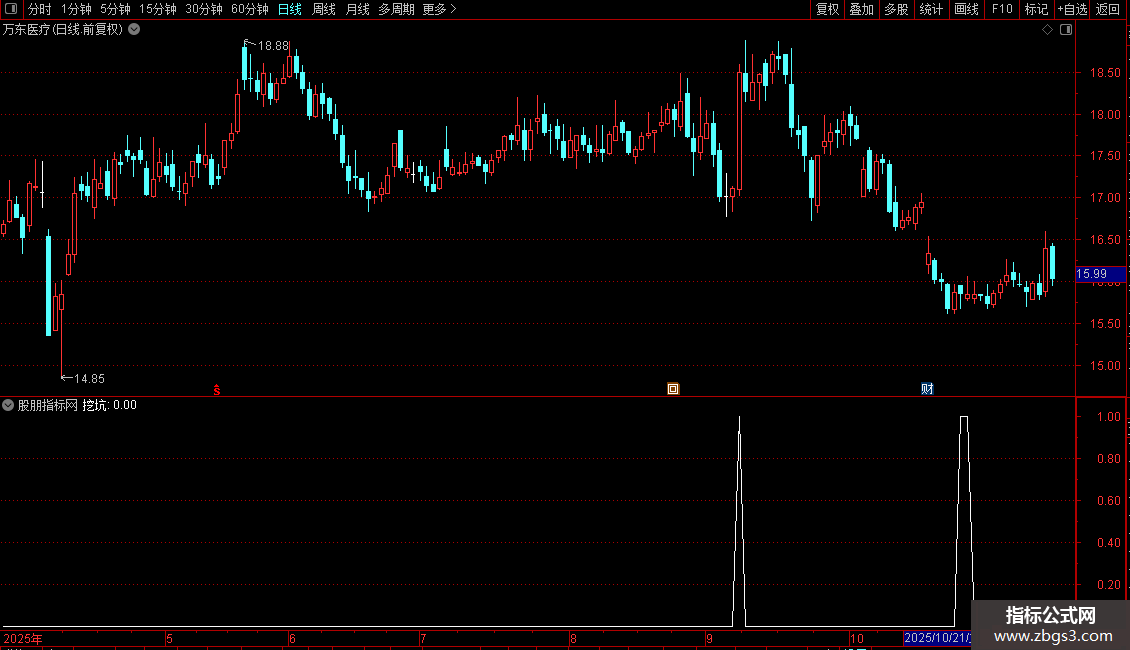Click the 1.00 indicator axis label

click(x=1108, y=417)
